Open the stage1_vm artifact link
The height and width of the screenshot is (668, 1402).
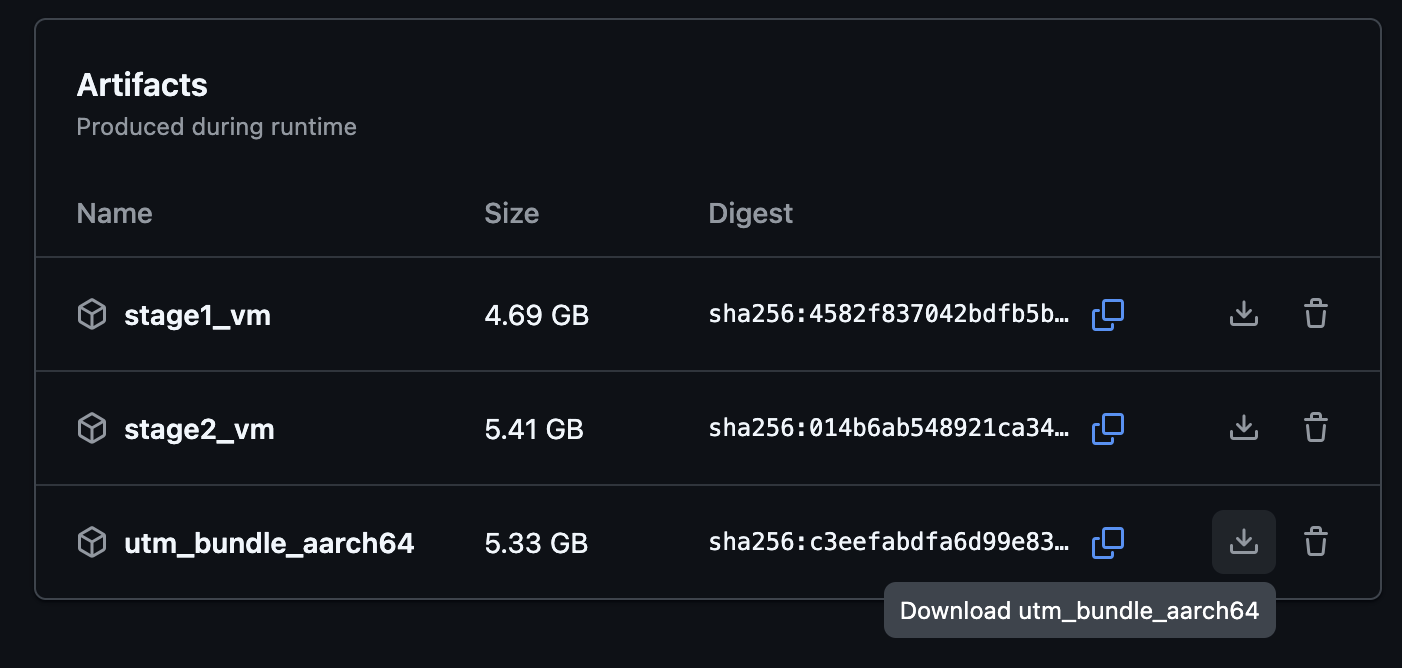pyautogui.click(x=197, y=316)
